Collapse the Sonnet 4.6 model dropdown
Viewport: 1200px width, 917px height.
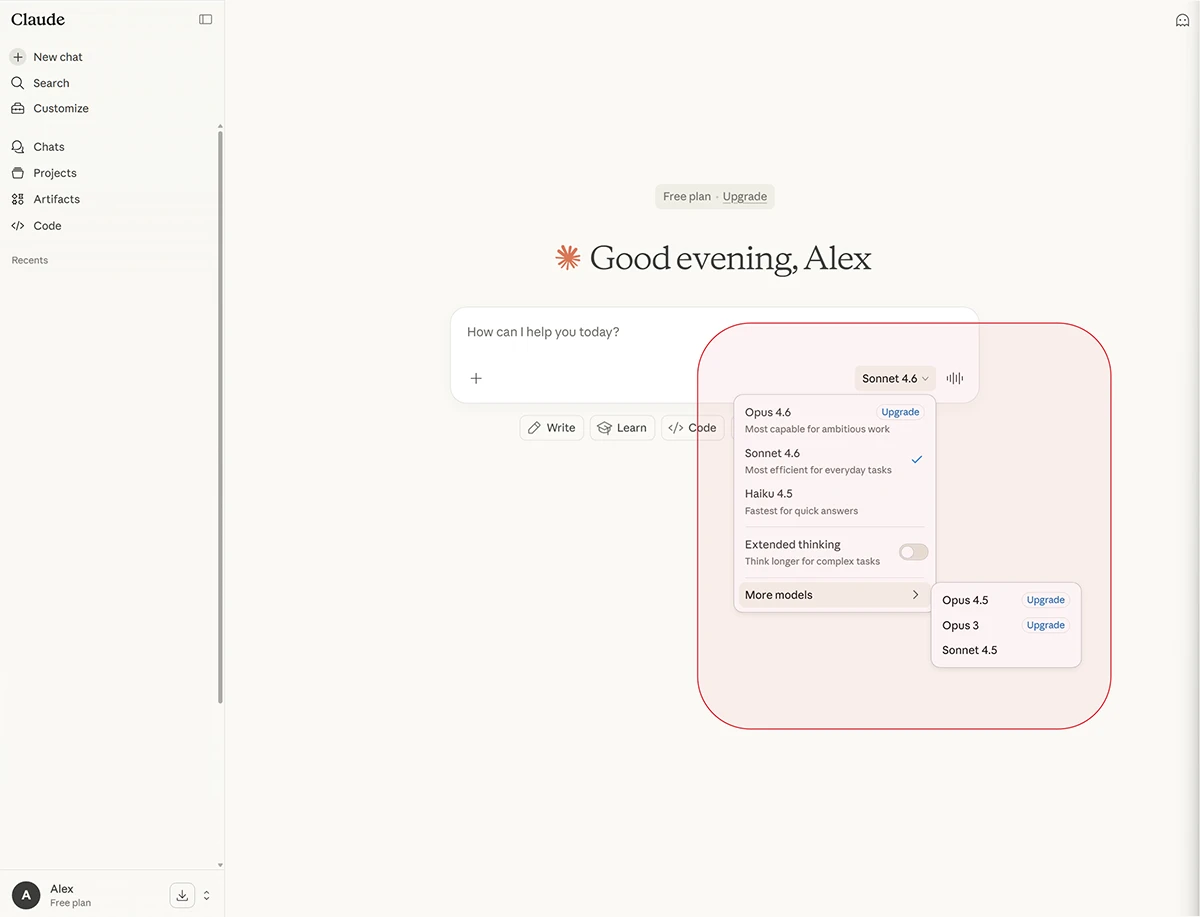point(895,378)
